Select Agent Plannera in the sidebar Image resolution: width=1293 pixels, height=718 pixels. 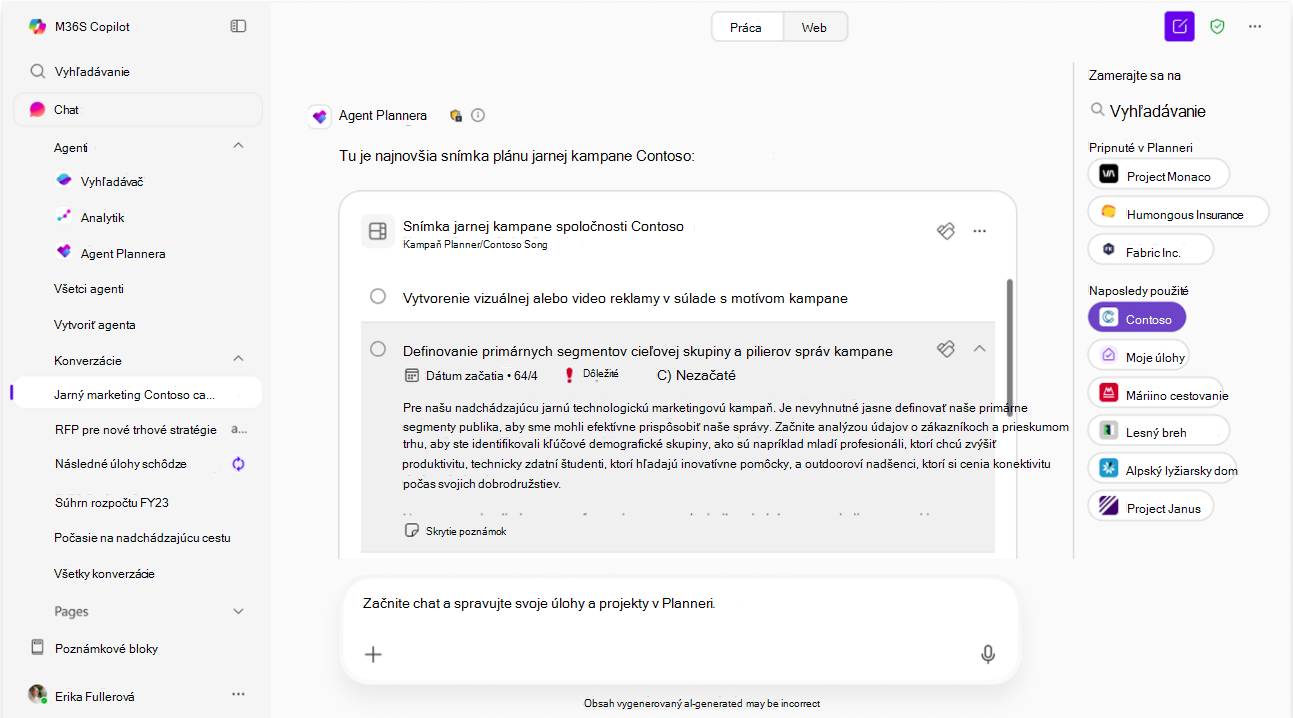pos(123,253)
